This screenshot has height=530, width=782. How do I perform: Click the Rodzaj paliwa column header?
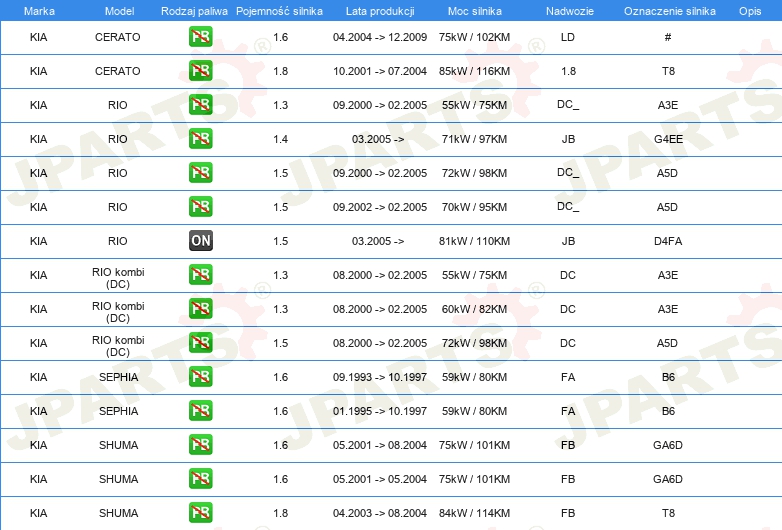point(194,11)
